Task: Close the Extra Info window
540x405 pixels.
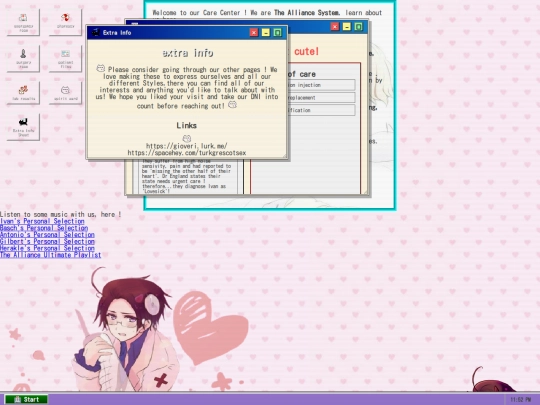Action: pyautogui.click(x=254, y=32)
